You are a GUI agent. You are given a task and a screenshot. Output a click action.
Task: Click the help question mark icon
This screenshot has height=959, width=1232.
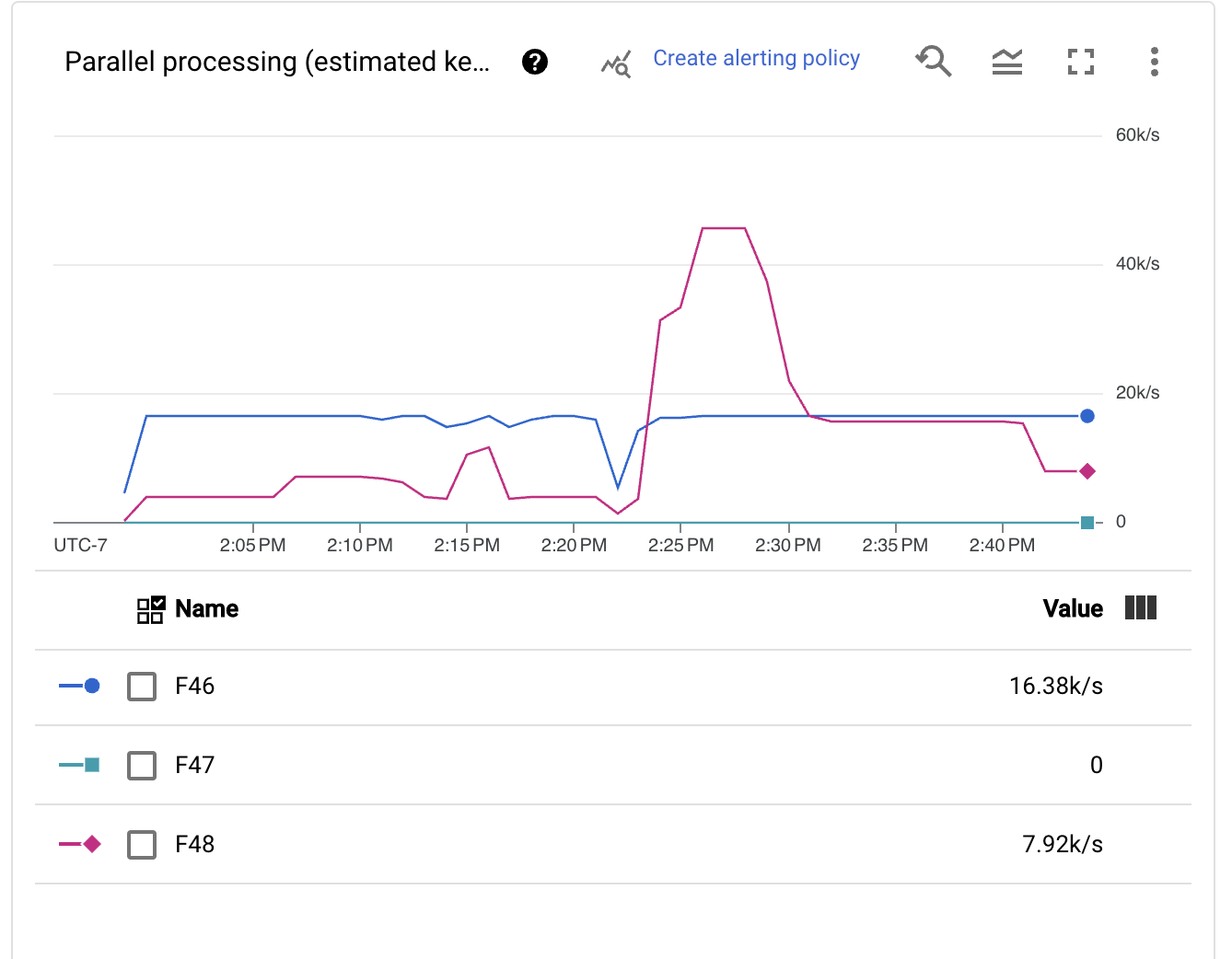tap(534, 62)
